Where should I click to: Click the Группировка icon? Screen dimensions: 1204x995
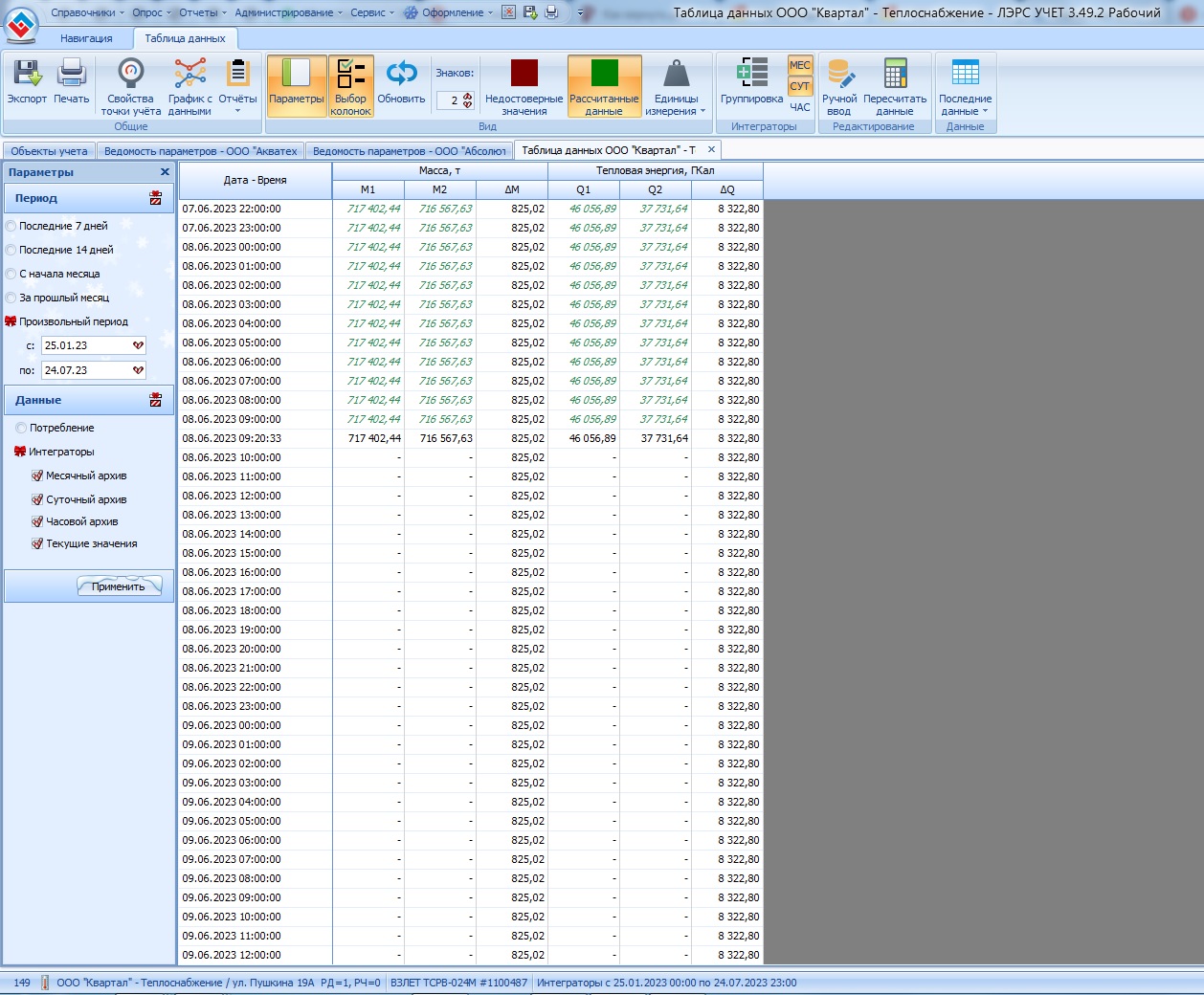(752, 74)
